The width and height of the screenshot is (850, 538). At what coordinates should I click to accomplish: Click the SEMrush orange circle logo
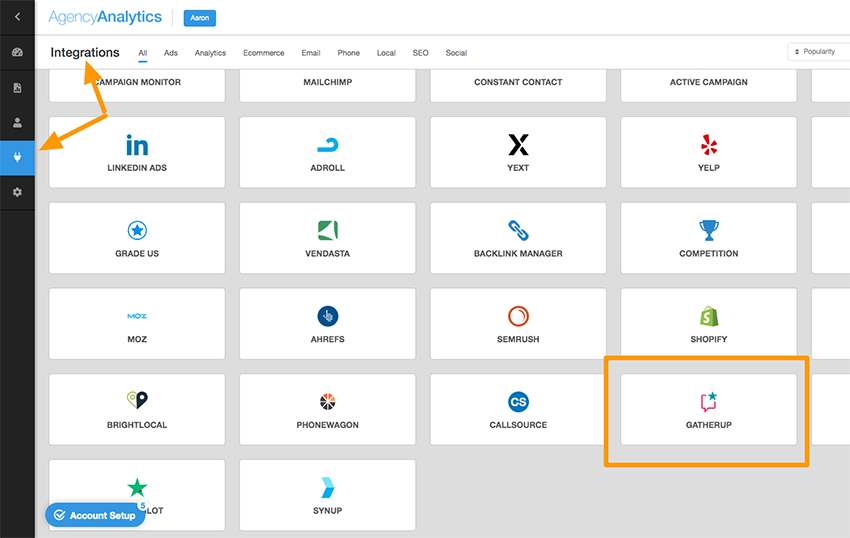click(518, 316)
